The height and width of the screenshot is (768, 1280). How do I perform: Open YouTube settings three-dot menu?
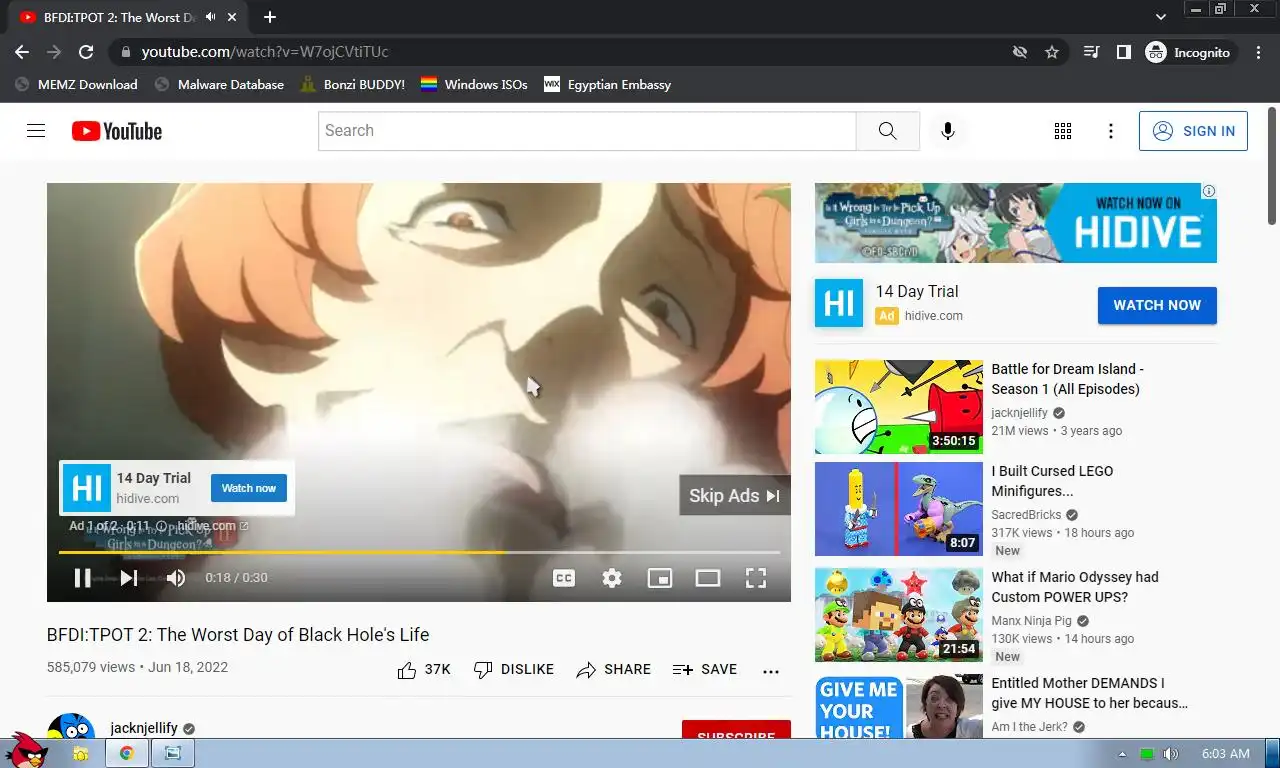pos(1111,131)
